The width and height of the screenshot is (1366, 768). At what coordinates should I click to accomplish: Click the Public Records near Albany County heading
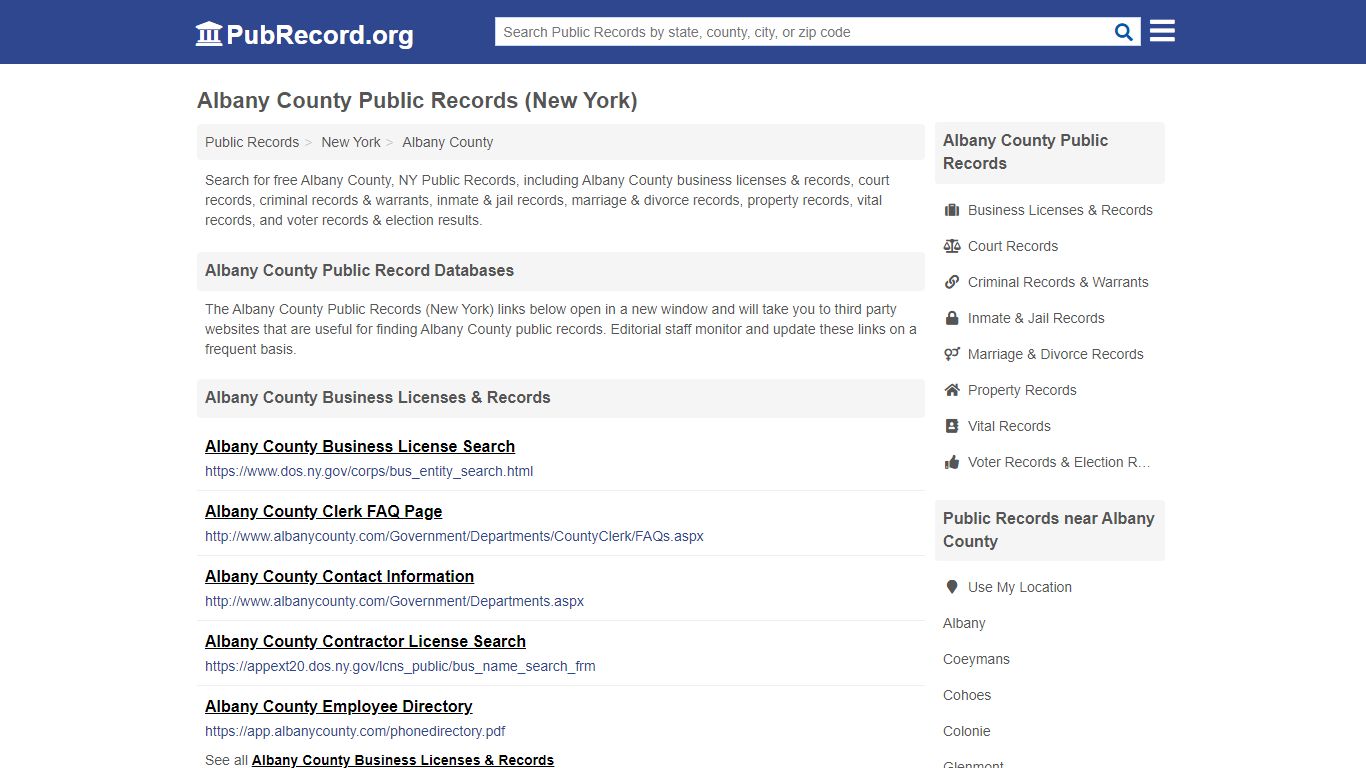coord(1049,530)
